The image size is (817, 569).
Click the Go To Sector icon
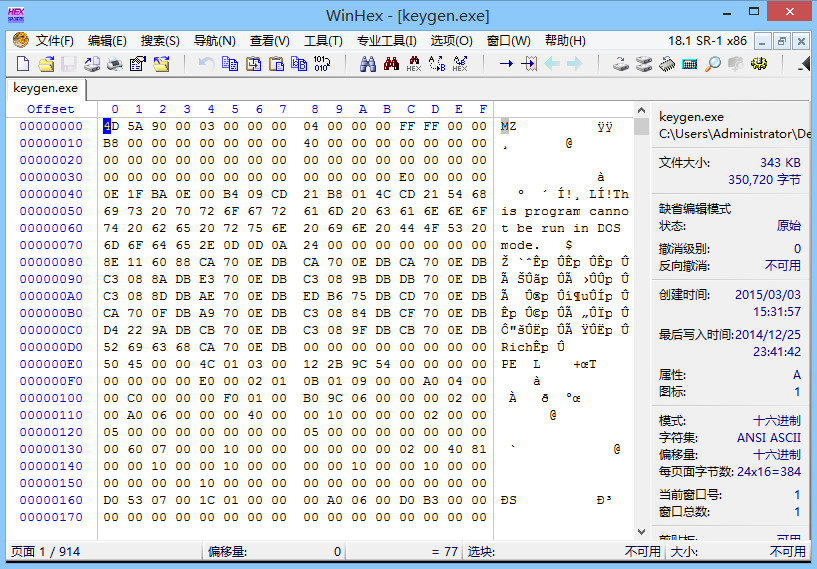[x=529, y=64]
